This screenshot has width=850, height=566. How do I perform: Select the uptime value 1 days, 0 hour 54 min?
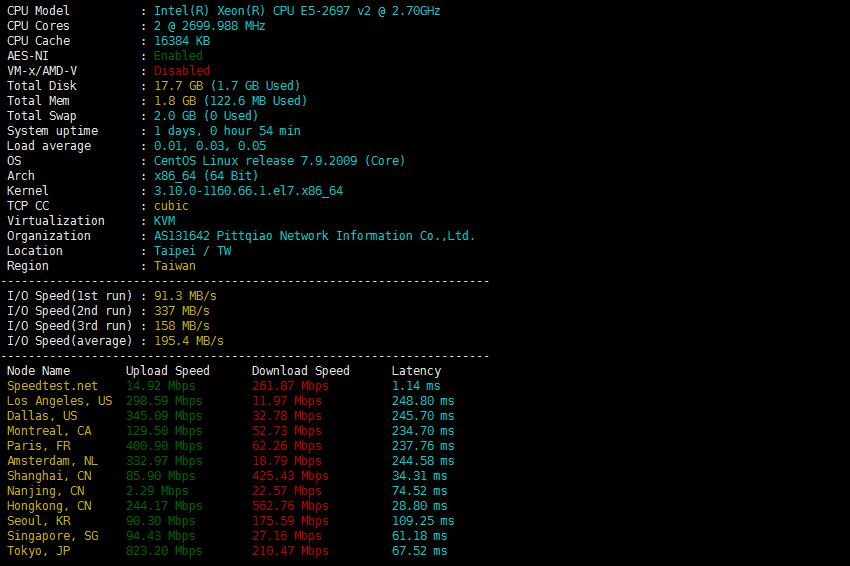click(227, 131)
